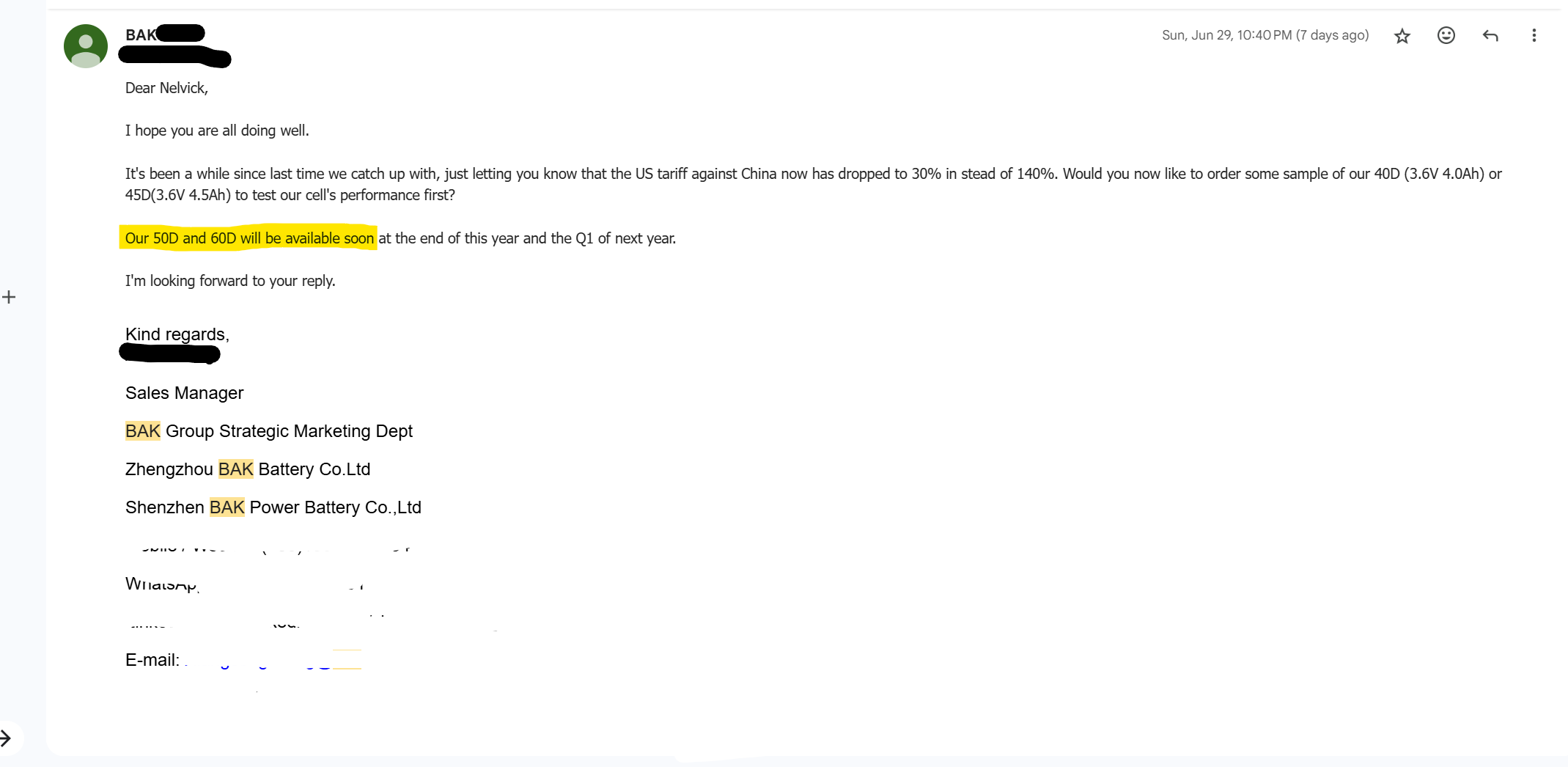This screenshot has width=1568, height=767.
Task: Click highlighted BAK in Zhengzhou Battery line
Action: (236, 469)
